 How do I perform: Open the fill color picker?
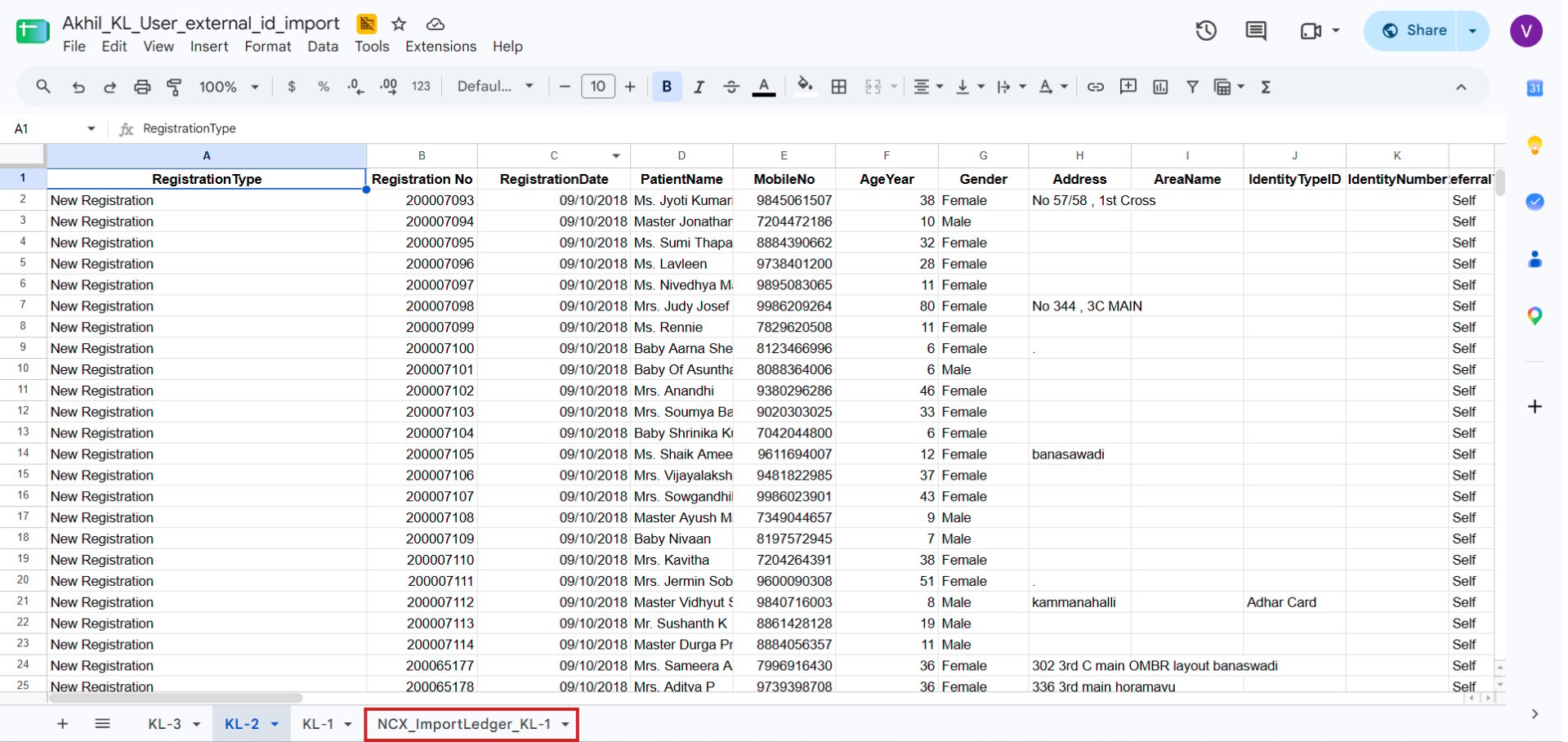(x=805, y=87)
